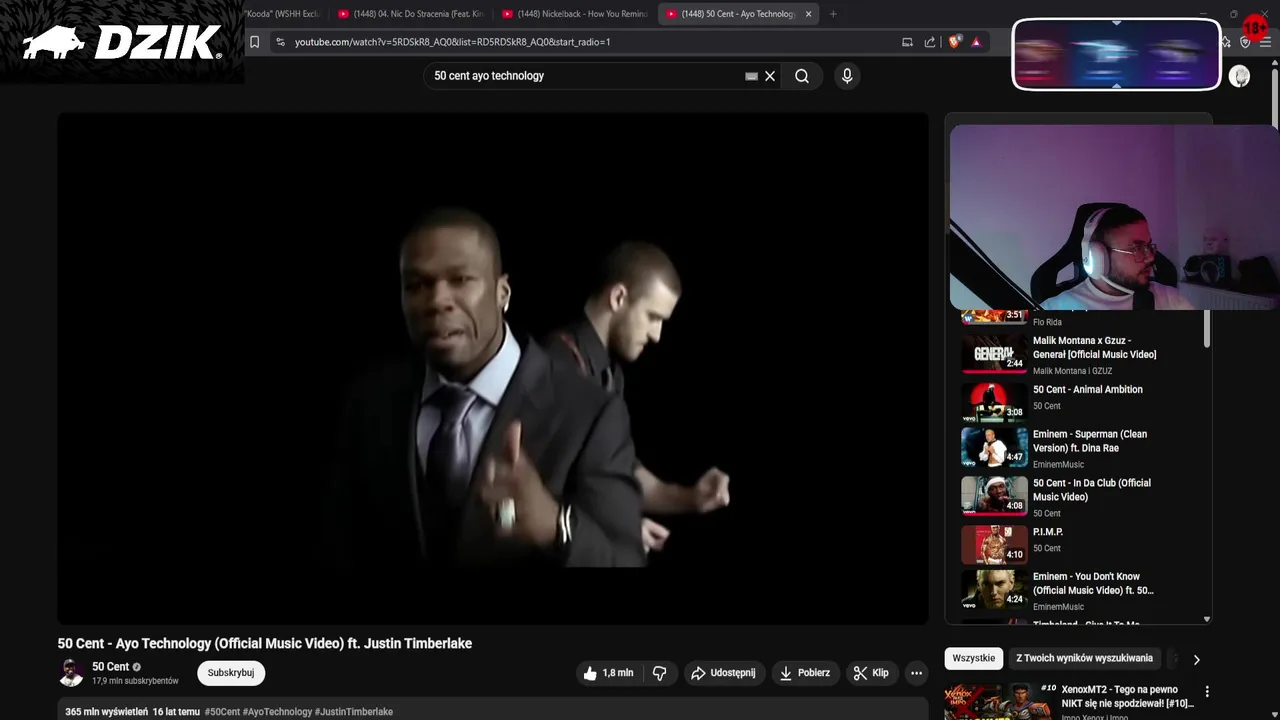
Task: Select Z Twoich wyników wyszukiwania chip
Action: point(1084,658)
